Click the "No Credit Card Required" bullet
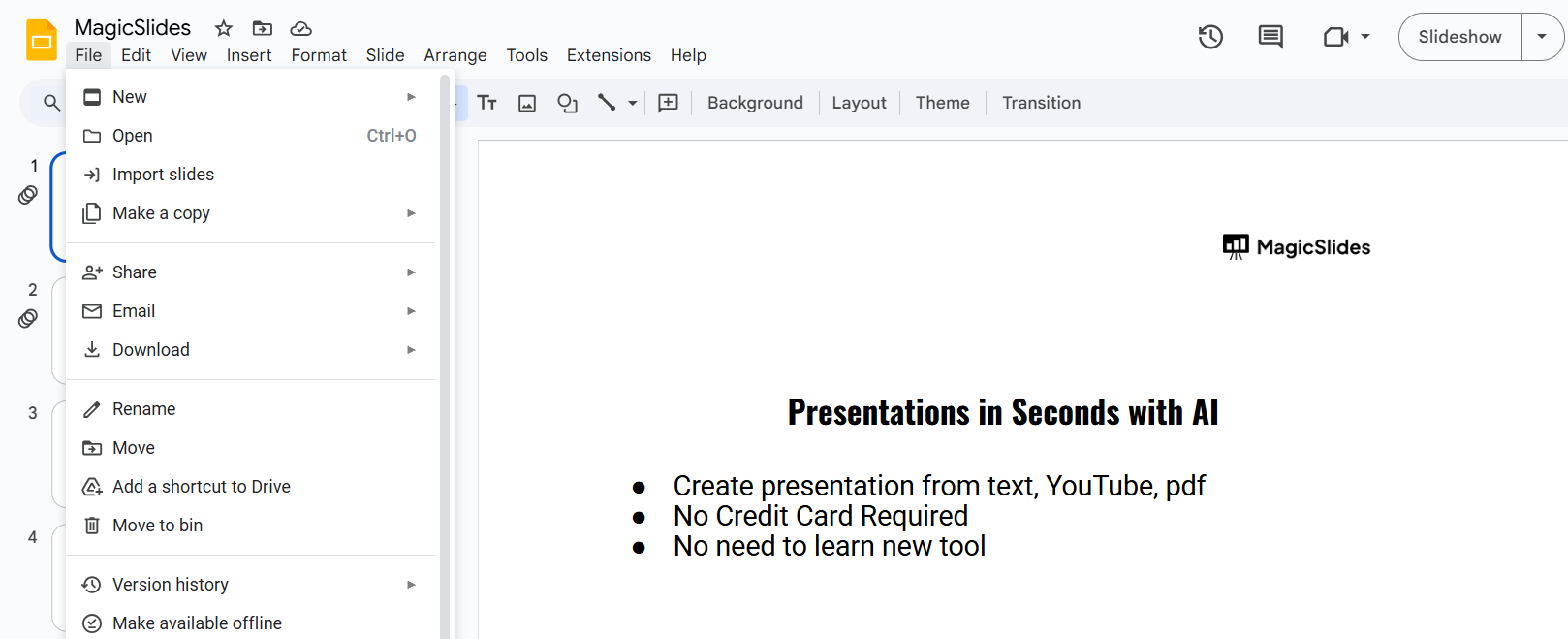 (821, 516)
